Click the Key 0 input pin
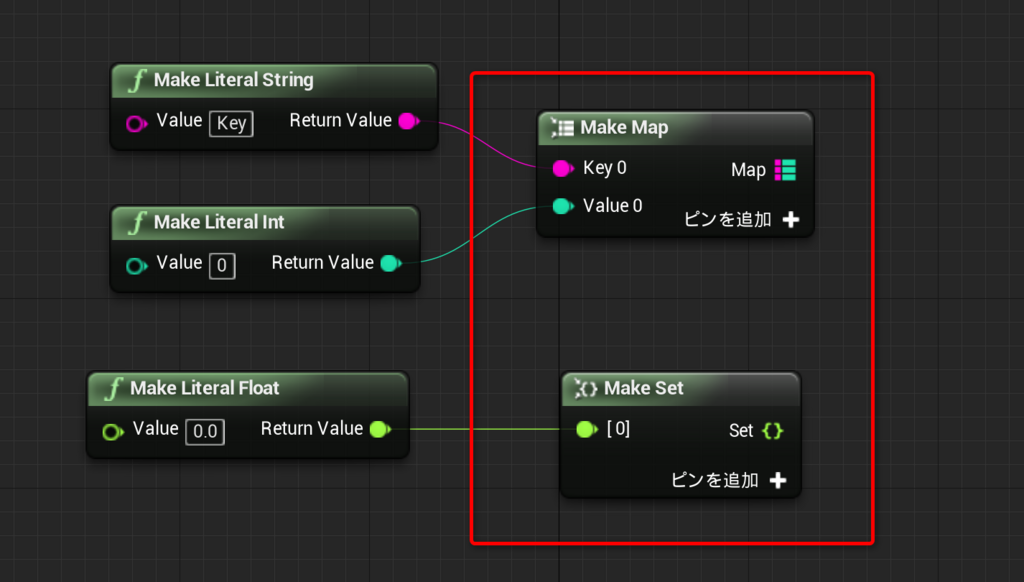Screen dimensions: 1024x582 point(562,169)
